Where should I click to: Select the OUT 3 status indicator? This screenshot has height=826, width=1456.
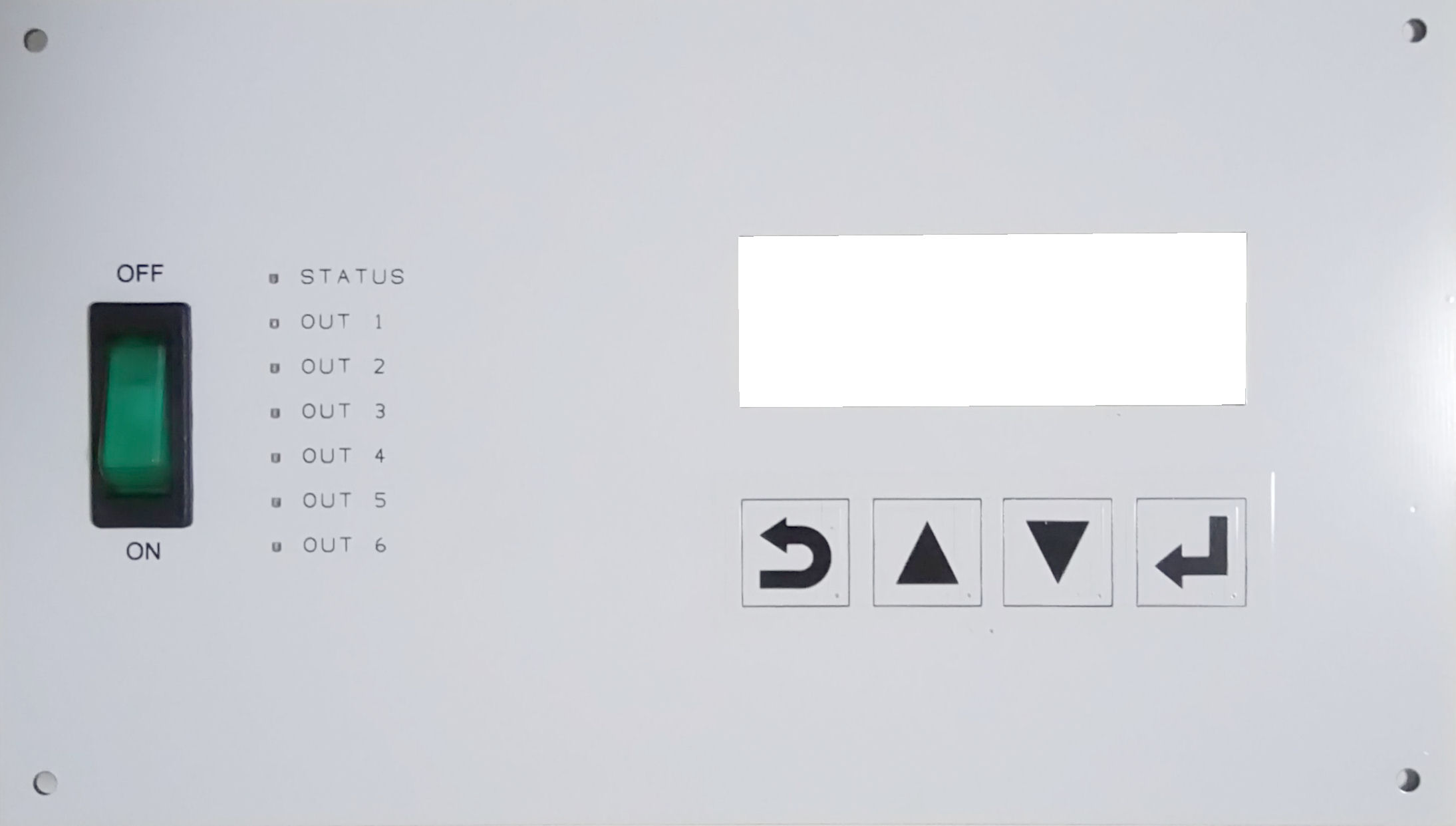(x=275, y=410)
